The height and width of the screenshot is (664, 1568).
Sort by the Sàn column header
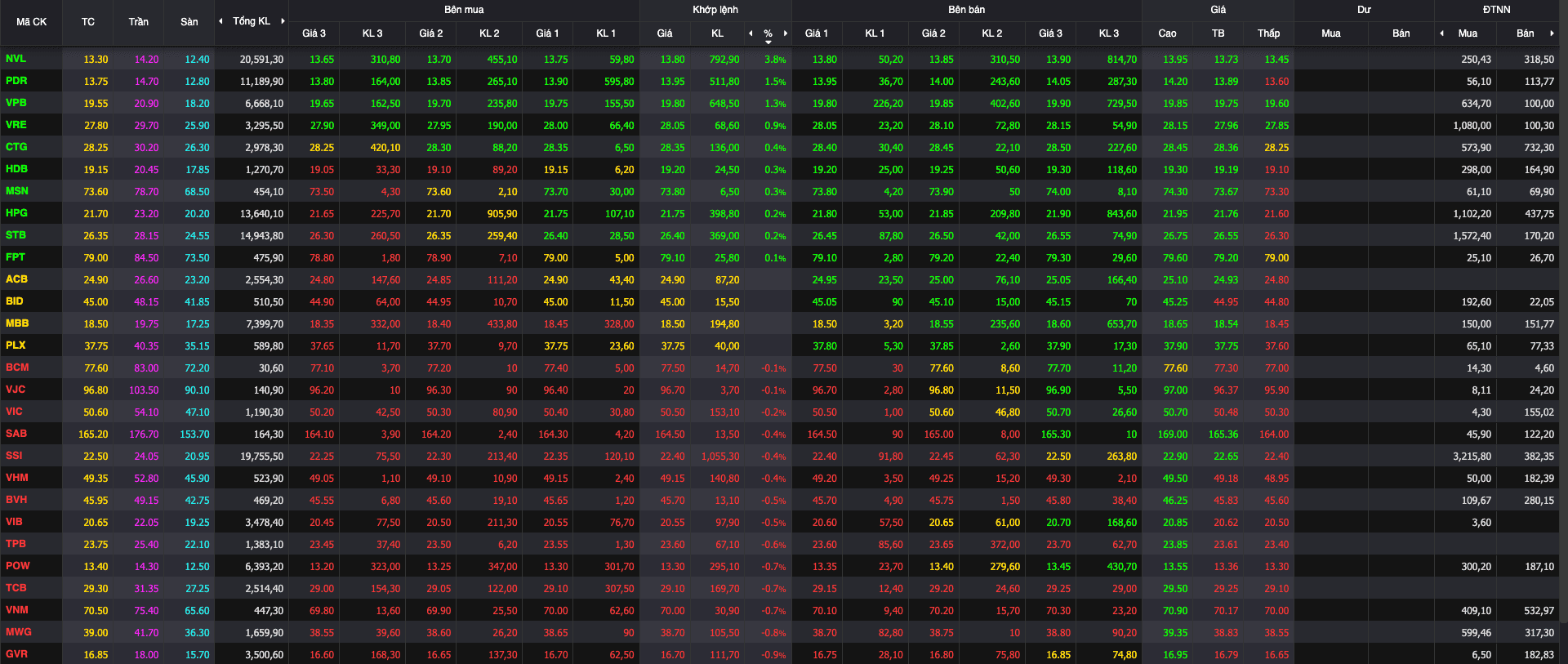point(189,22)
